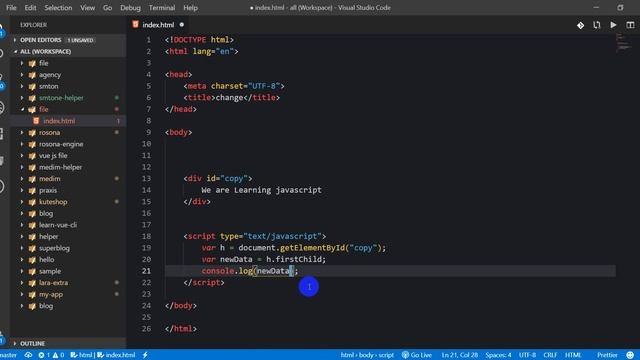Click the kuteshop folder icon
Screen dimensions: 640x360
point(32,202)
